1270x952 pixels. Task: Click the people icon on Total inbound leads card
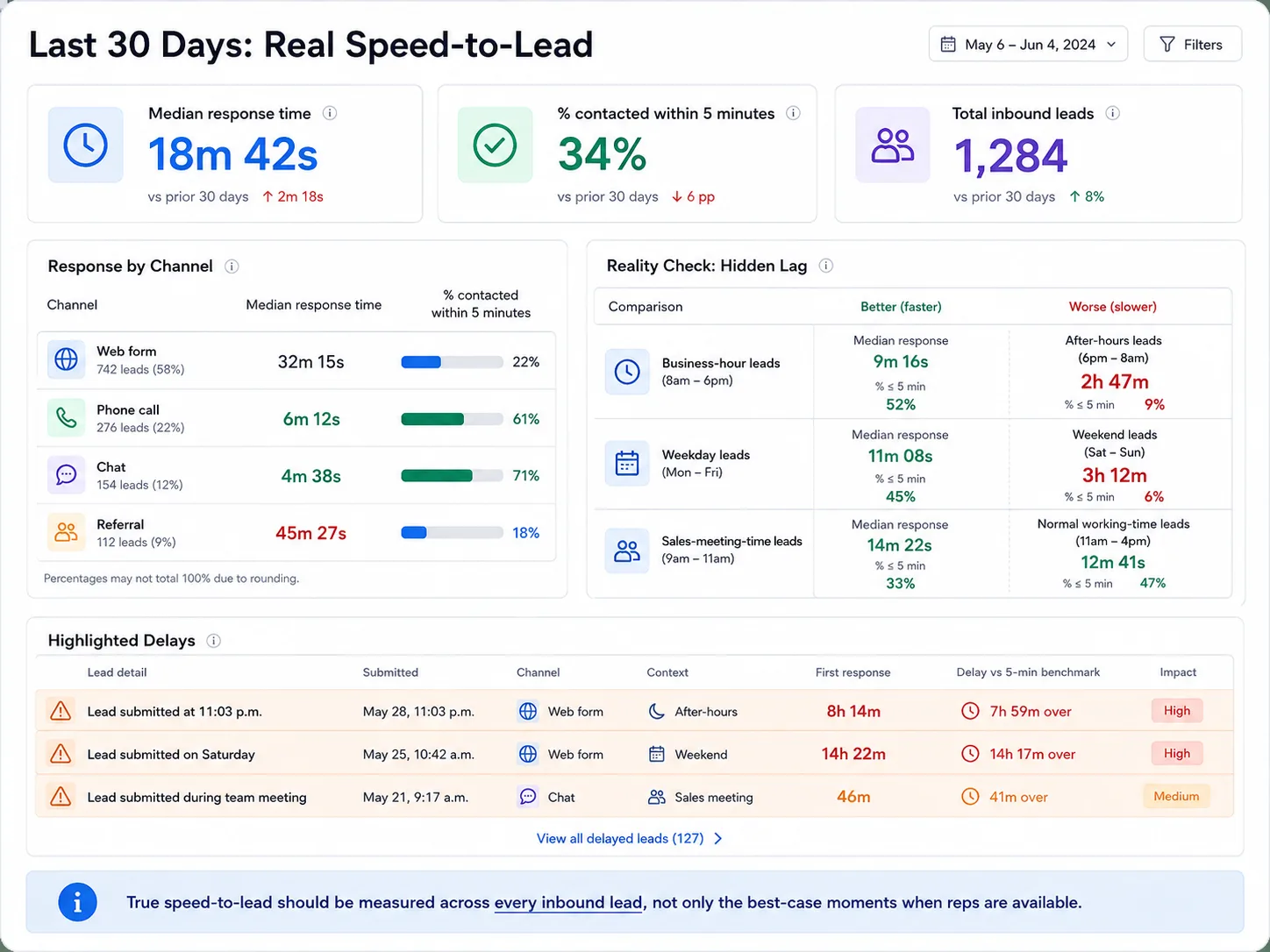[892, 145]
